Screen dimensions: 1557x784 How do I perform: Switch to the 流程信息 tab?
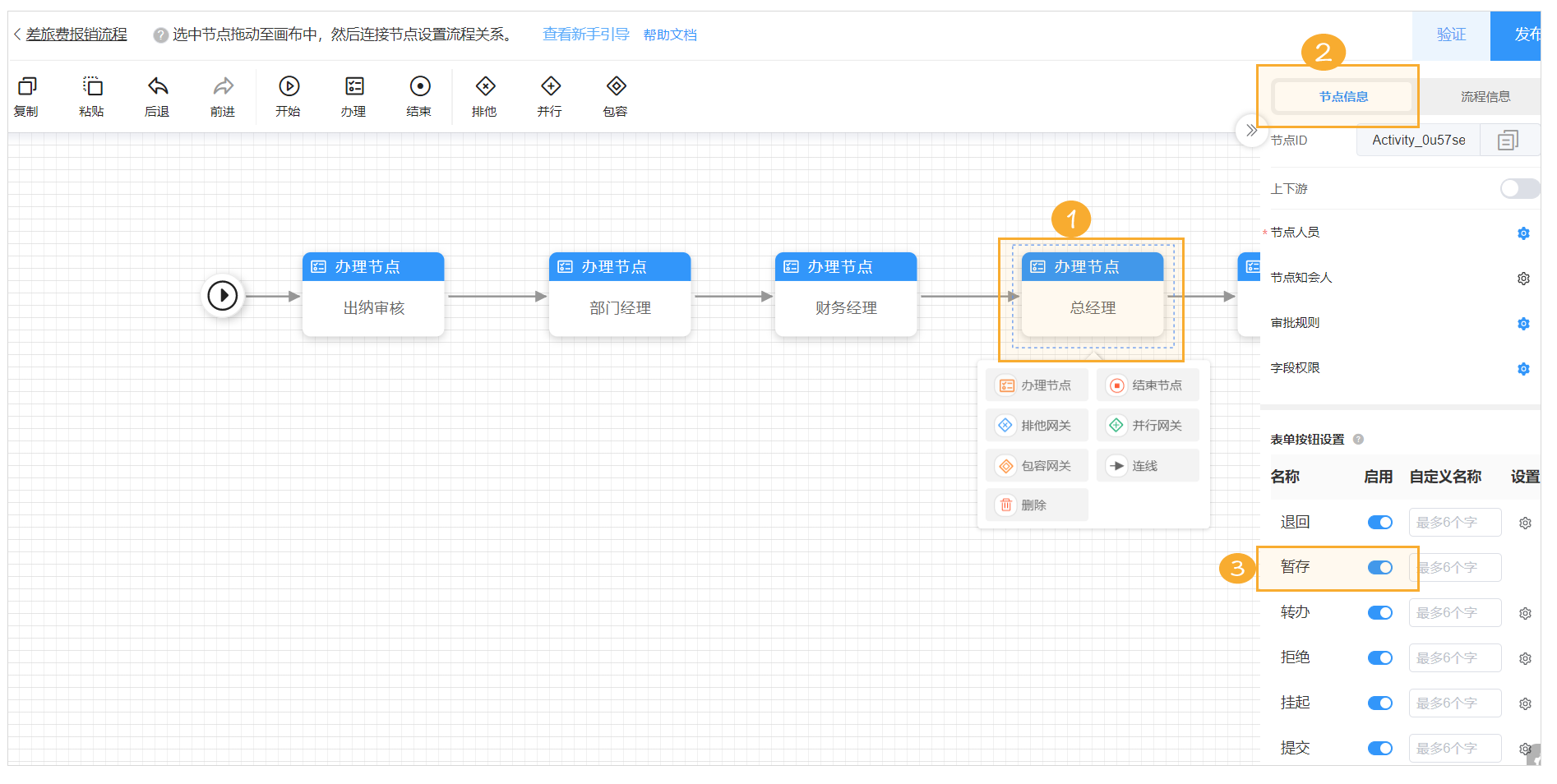(x=1485, y=97)
